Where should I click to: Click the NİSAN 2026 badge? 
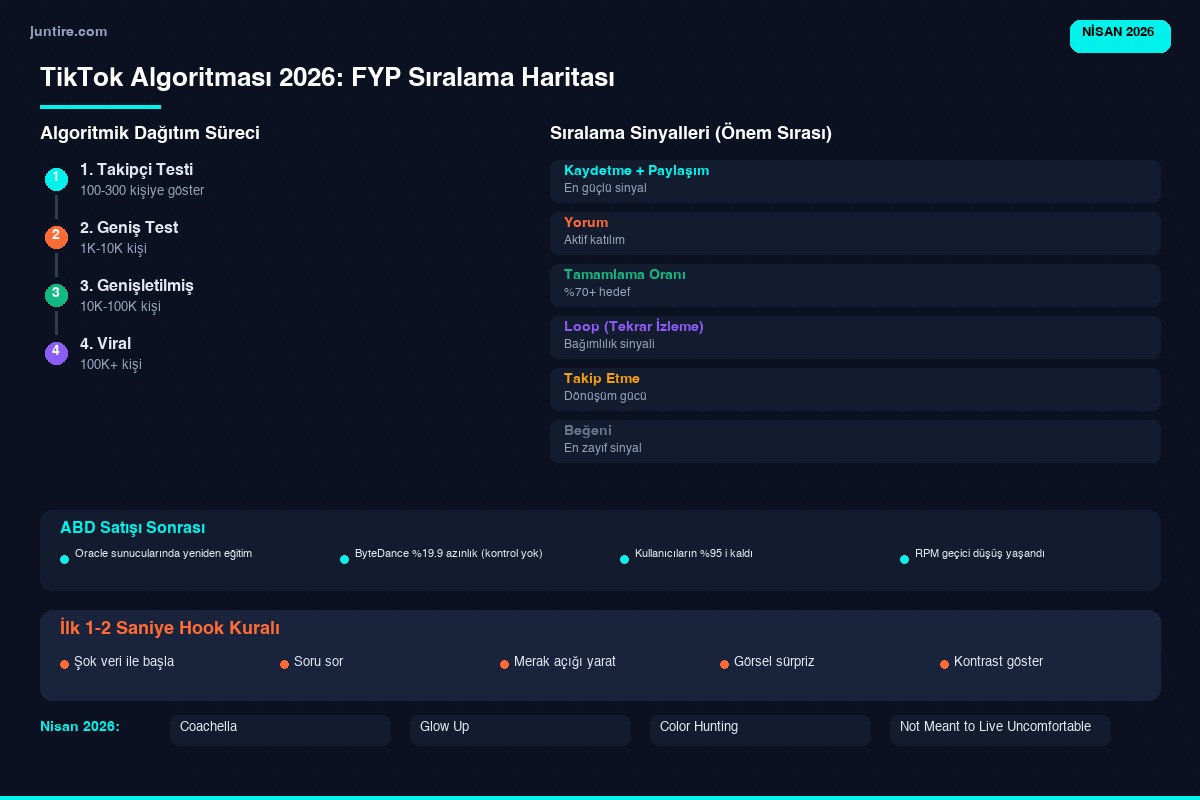click(1120, 36)
